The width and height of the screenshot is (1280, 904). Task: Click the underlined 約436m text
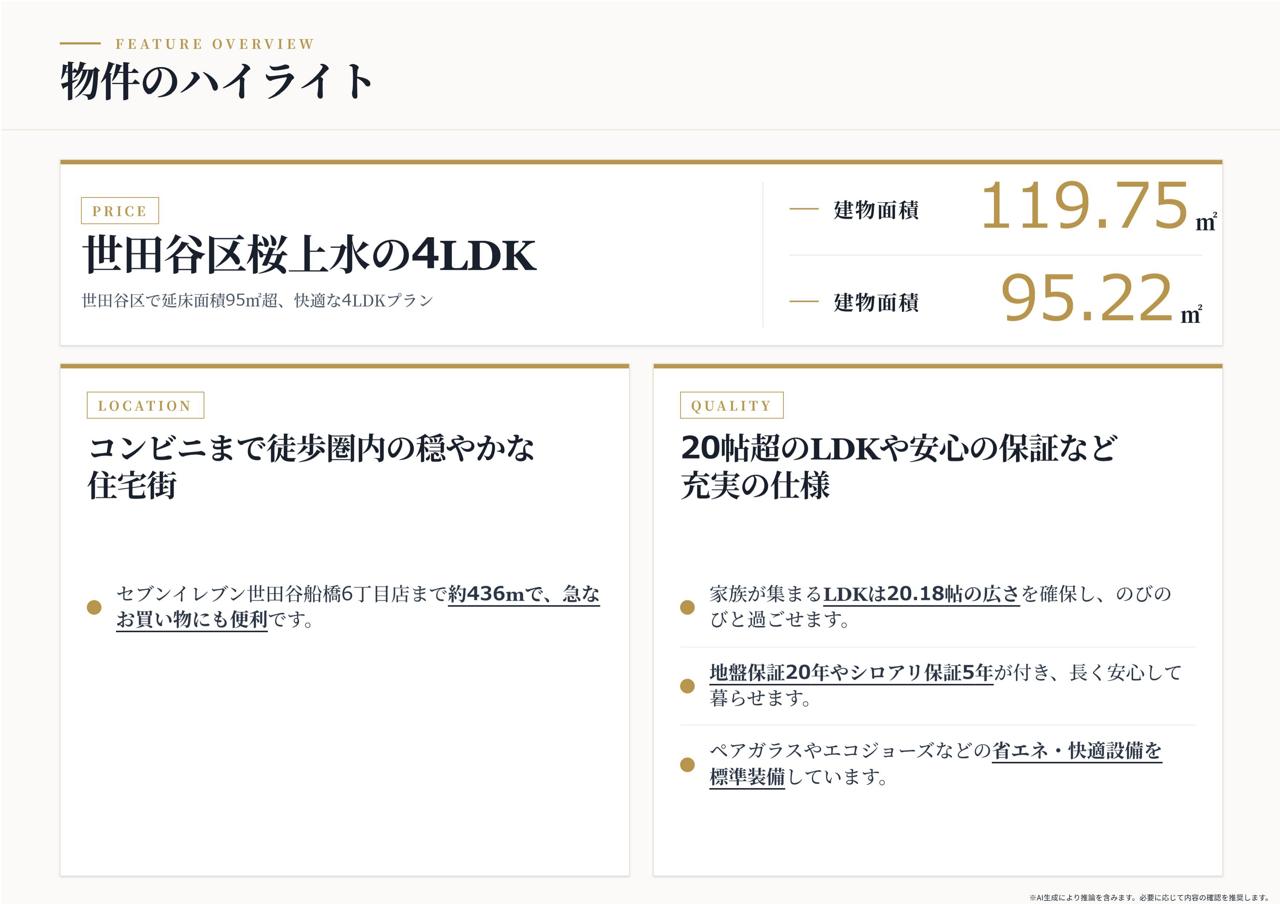click(486, 594)
